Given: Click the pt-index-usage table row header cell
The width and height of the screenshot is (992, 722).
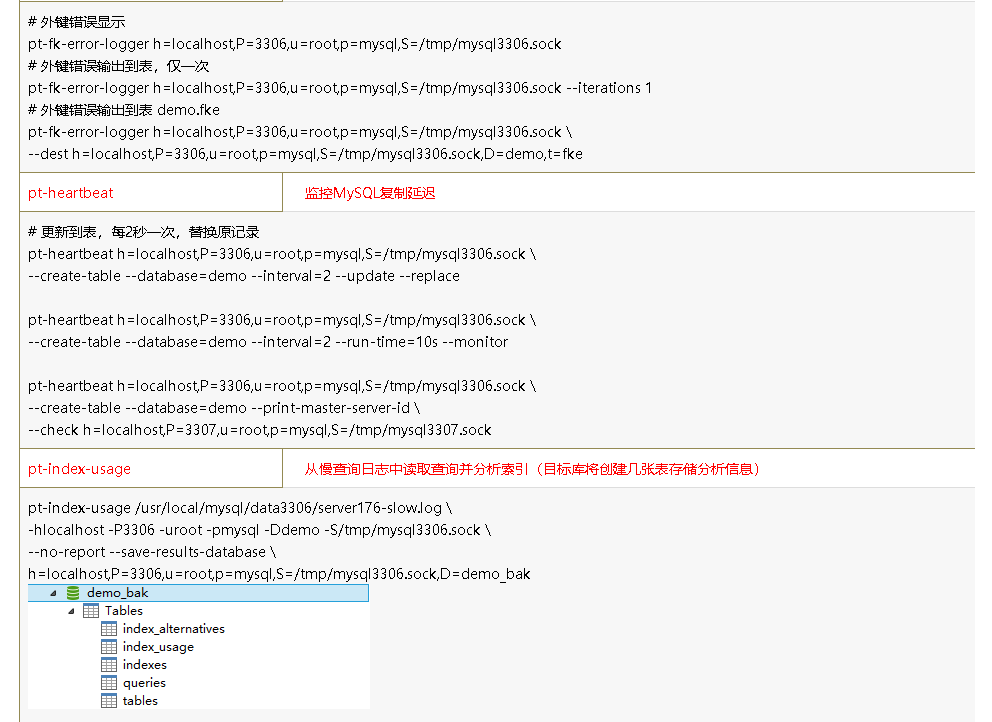Looking at the screenshot, I should pyautogui.click(x=150, y=468).
